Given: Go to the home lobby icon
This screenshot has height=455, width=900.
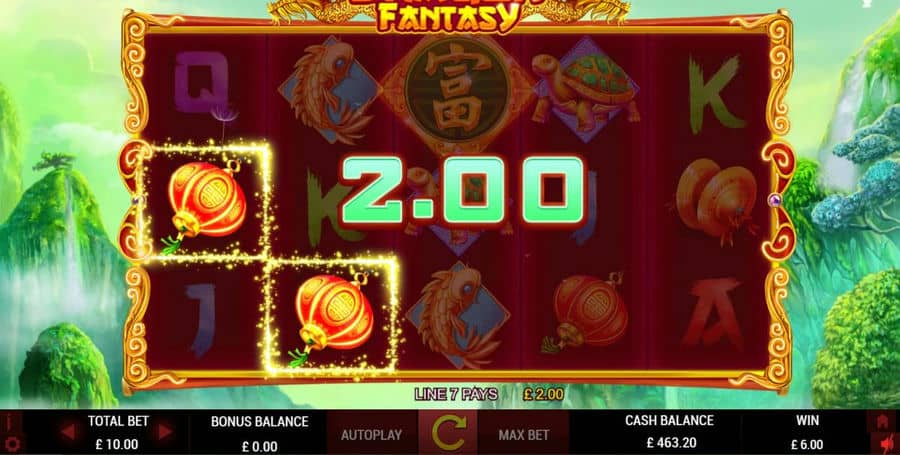Looking at the screenshot, I should pos(883,422).
